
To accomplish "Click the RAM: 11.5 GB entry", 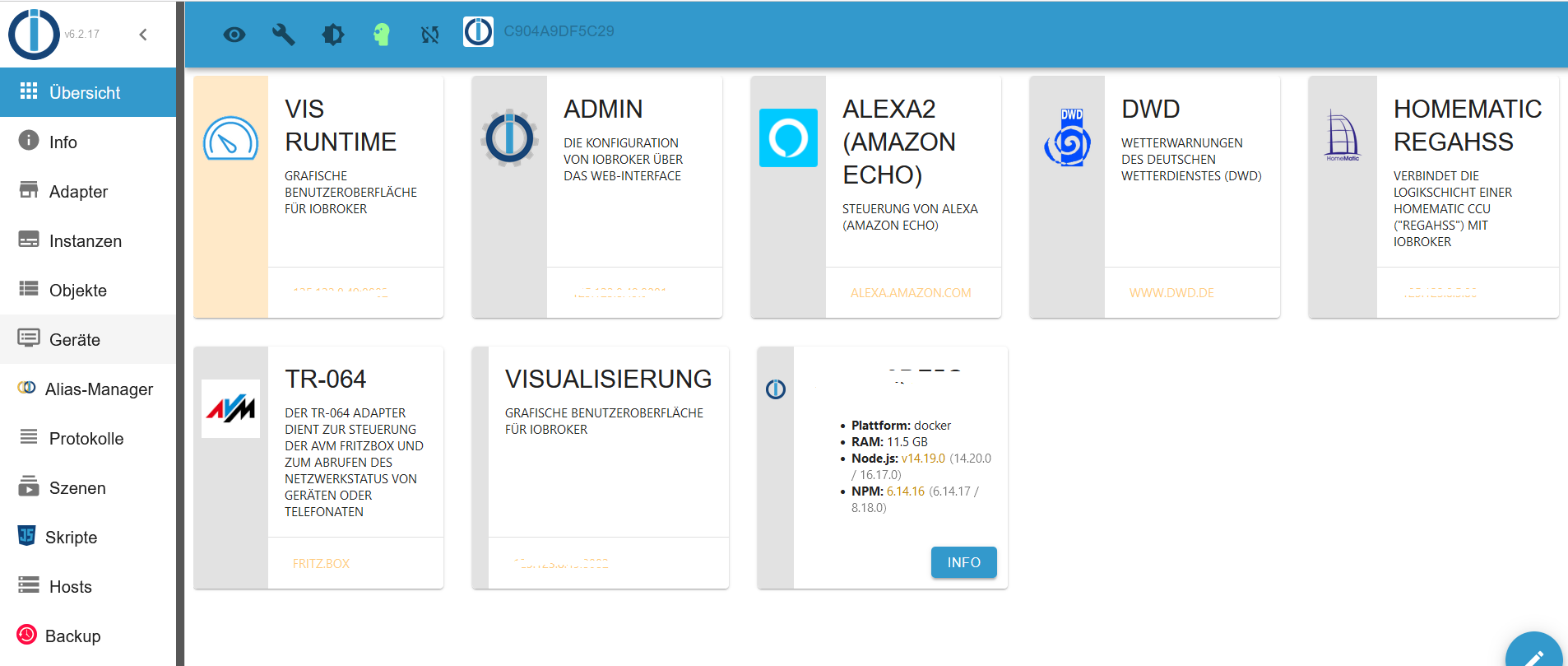I will [x=889, y=442].
